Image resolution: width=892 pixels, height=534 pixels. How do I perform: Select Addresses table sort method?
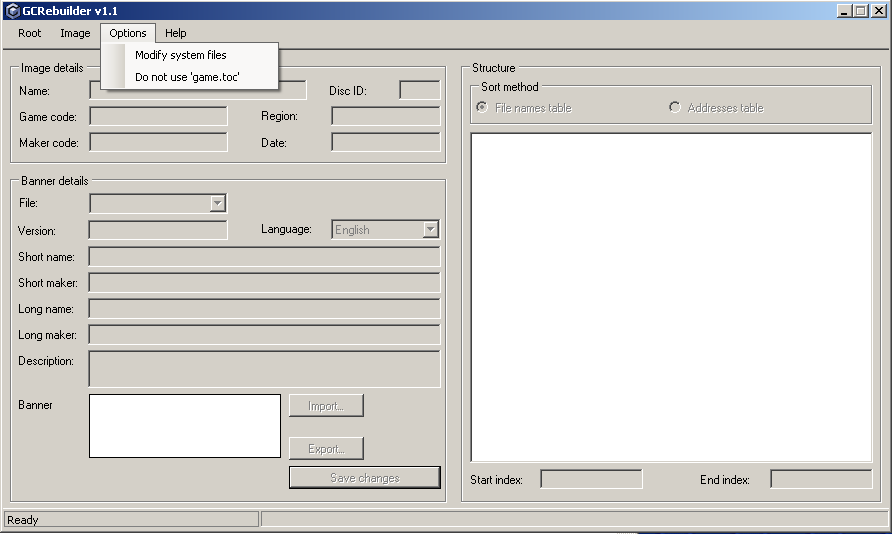pos(675,107)
